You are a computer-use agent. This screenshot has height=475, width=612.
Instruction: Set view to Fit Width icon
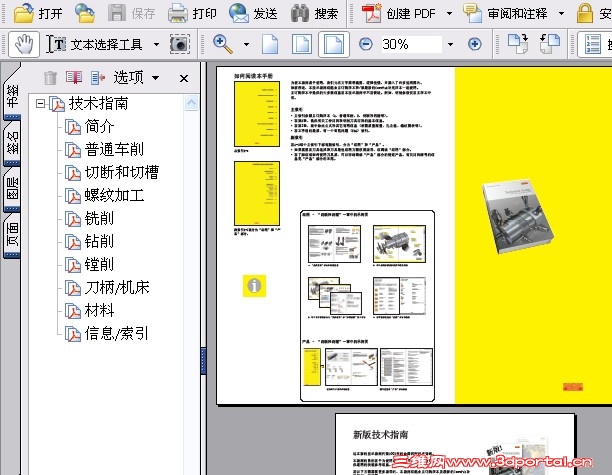click(334, 44)
